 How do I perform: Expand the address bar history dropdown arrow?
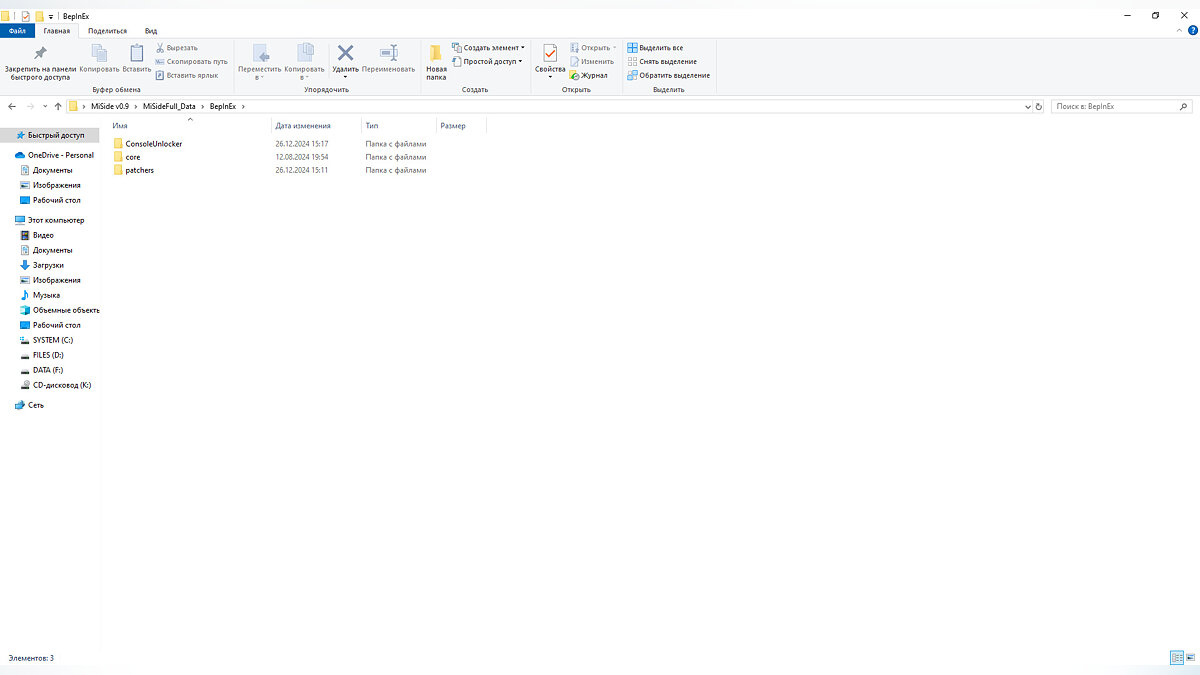(1027, 106)
